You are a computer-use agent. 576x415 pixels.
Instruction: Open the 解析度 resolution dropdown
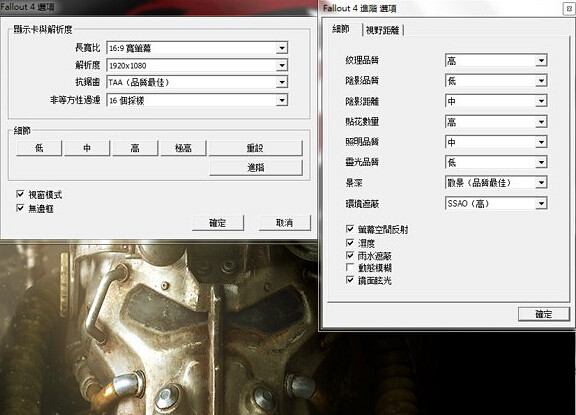coord(197,65)
